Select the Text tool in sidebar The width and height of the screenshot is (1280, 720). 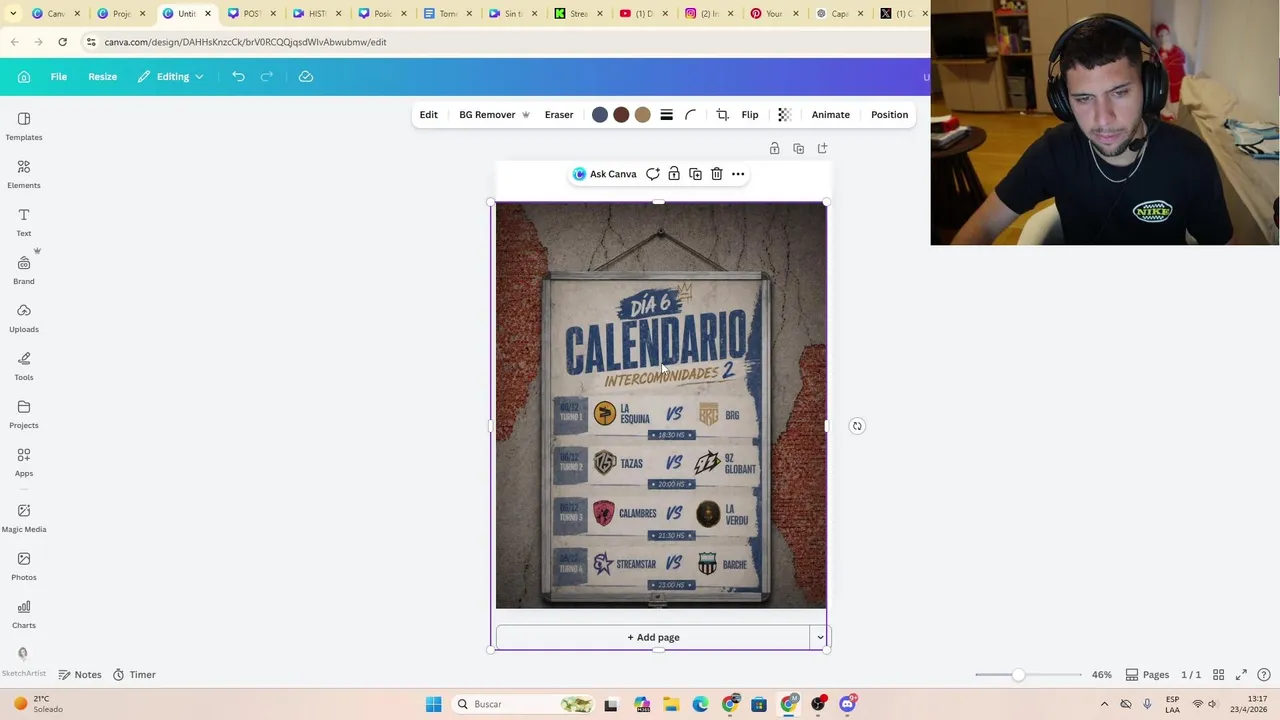click(x=24, y=222)
